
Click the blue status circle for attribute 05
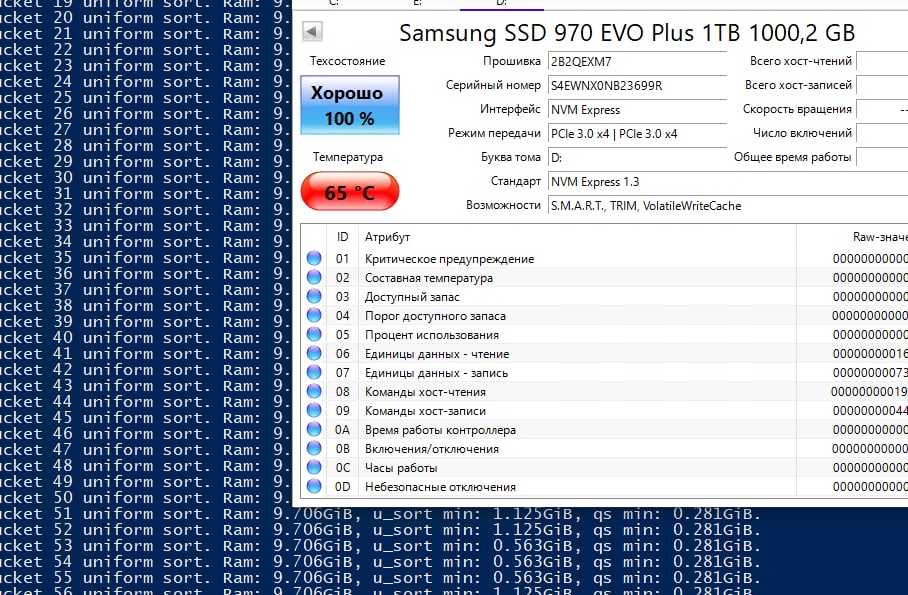[x=314, y=334]
